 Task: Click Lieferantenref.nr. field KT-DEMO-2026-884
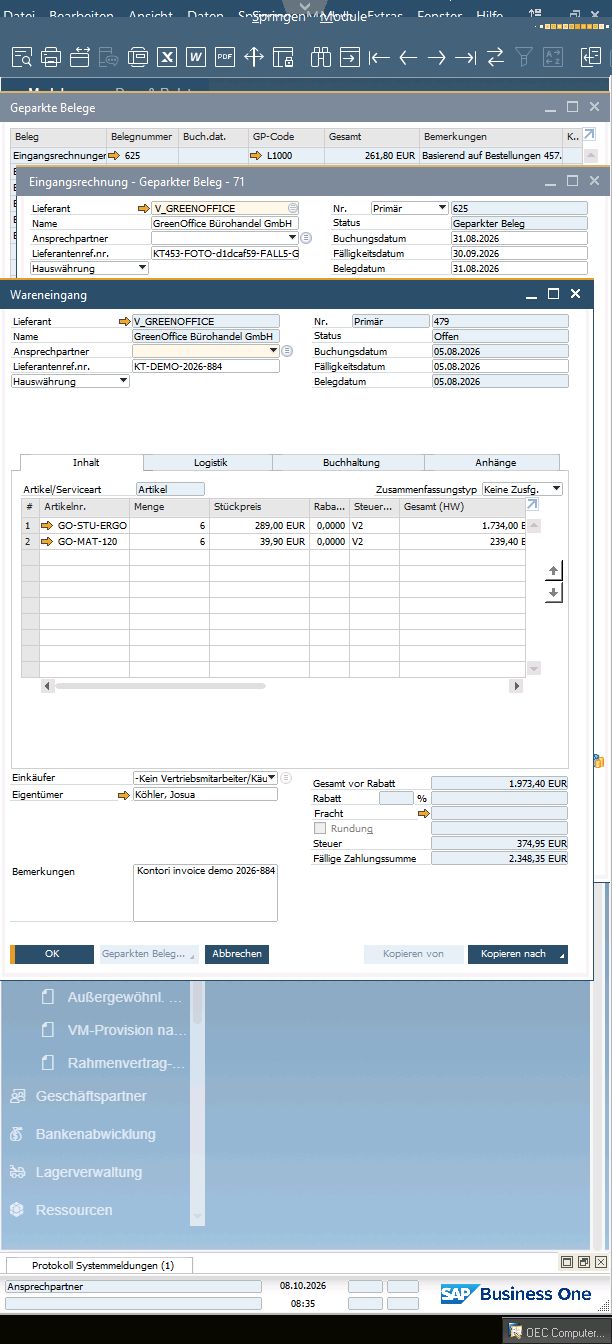point(205,367)
